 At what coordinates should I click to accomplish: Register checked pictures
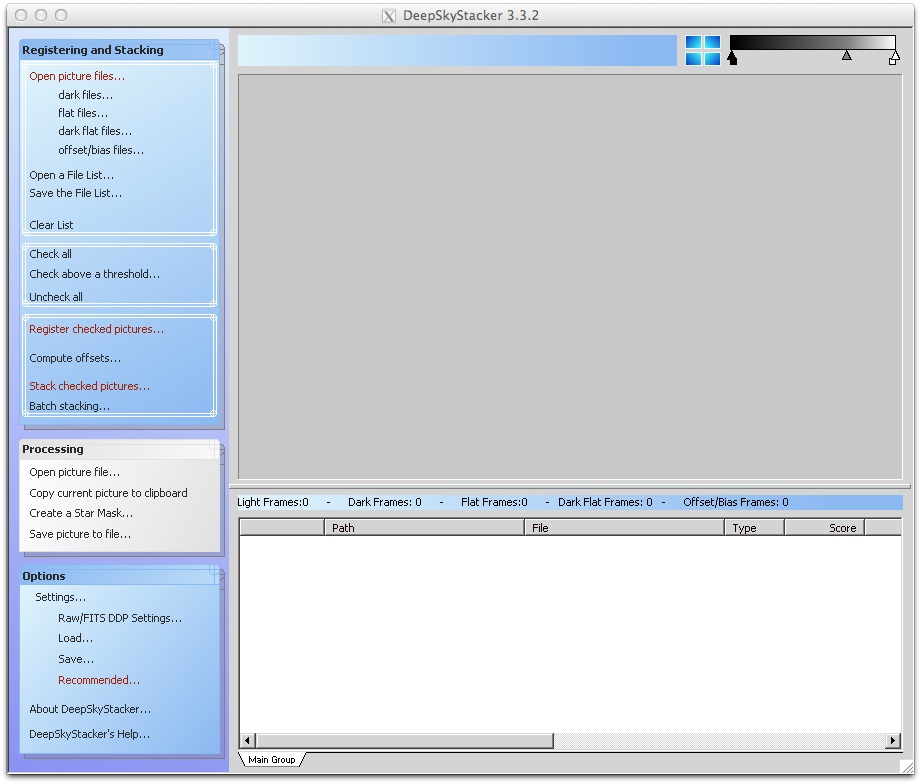tap(97, 329)
